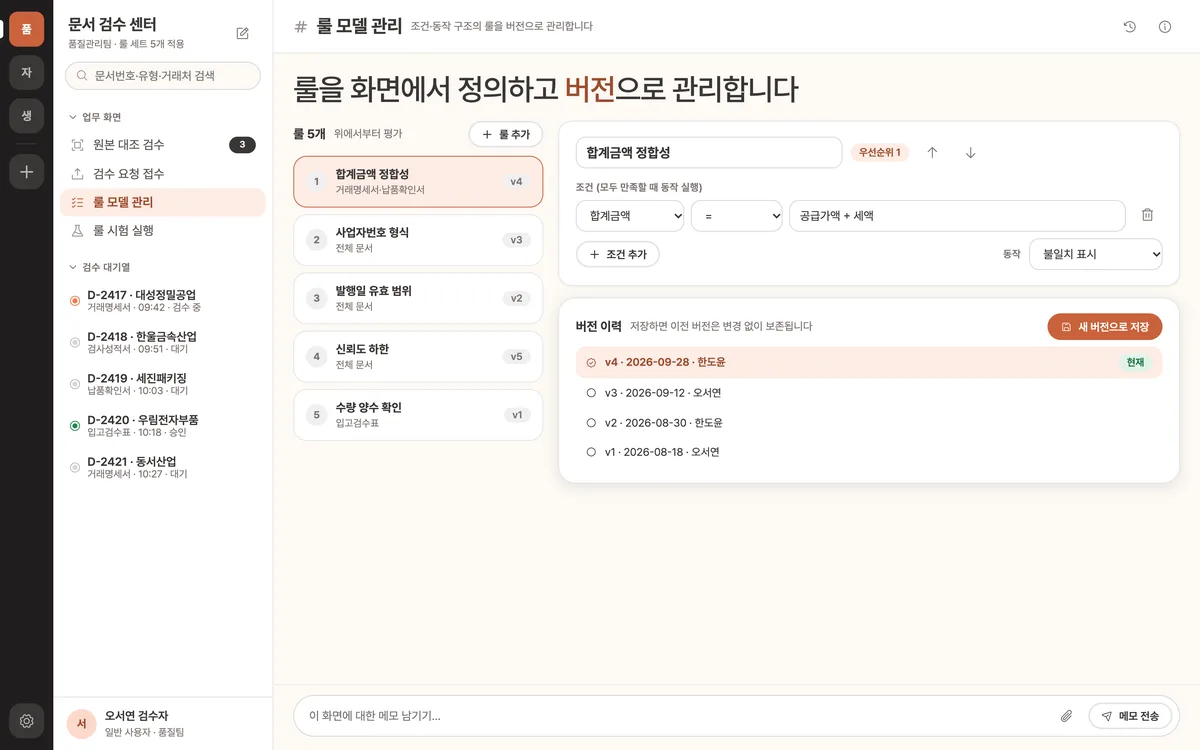
Task: Select rule 3 발행일 유효 범위
Action: (418, 298)
